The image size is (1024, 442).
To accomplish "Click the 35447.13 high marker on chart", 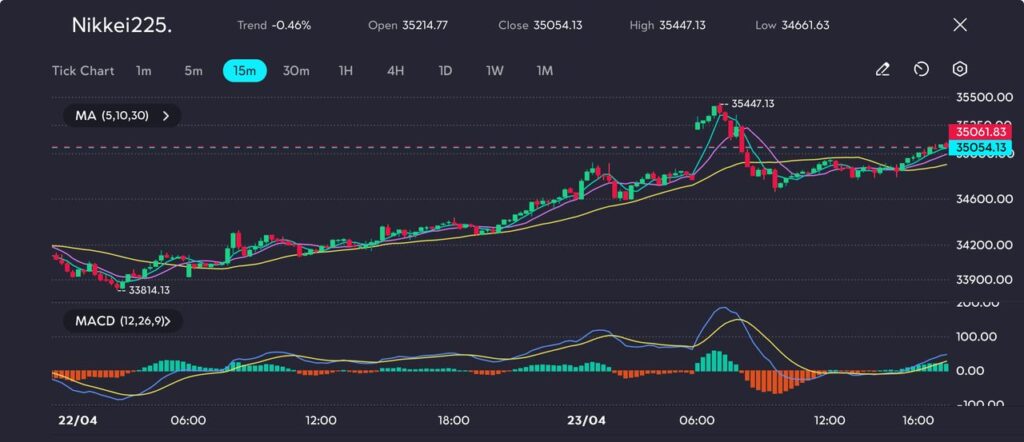I will pyautogui.click(x=752, y=103).
